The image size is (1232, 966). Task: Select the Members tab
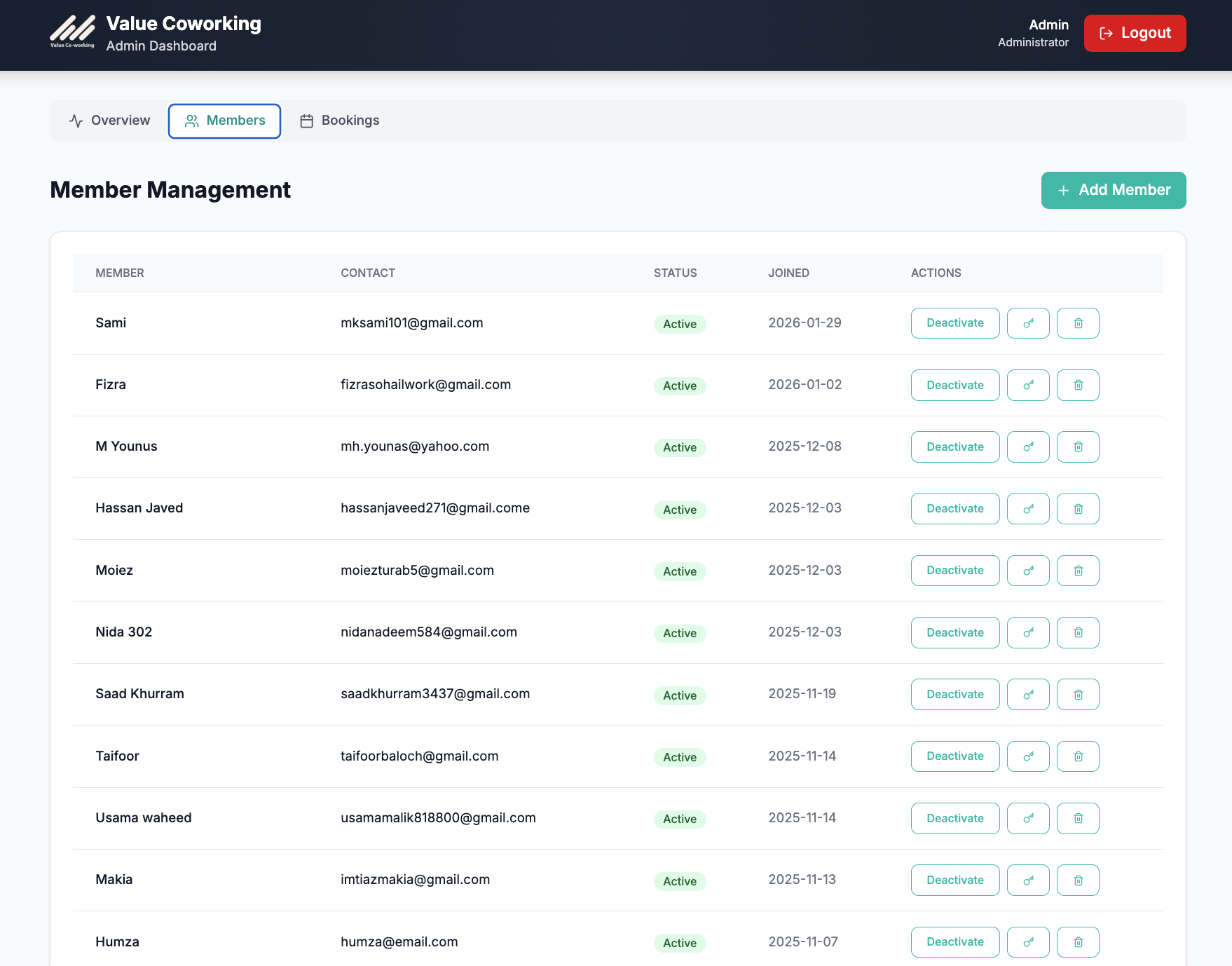224,121
